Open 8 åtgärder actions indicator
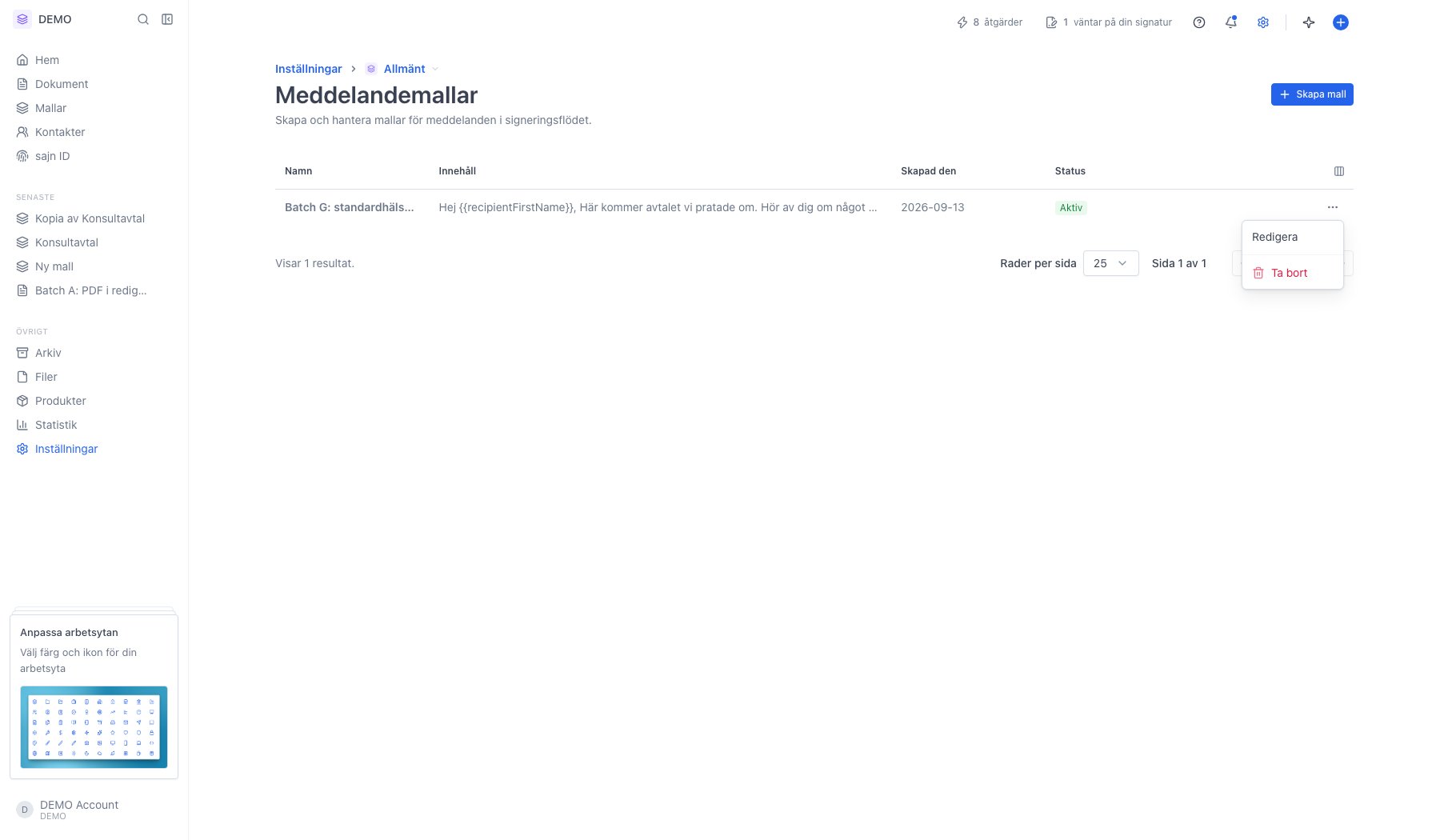This screenshot has height=840, width=1440. point(990,22)
